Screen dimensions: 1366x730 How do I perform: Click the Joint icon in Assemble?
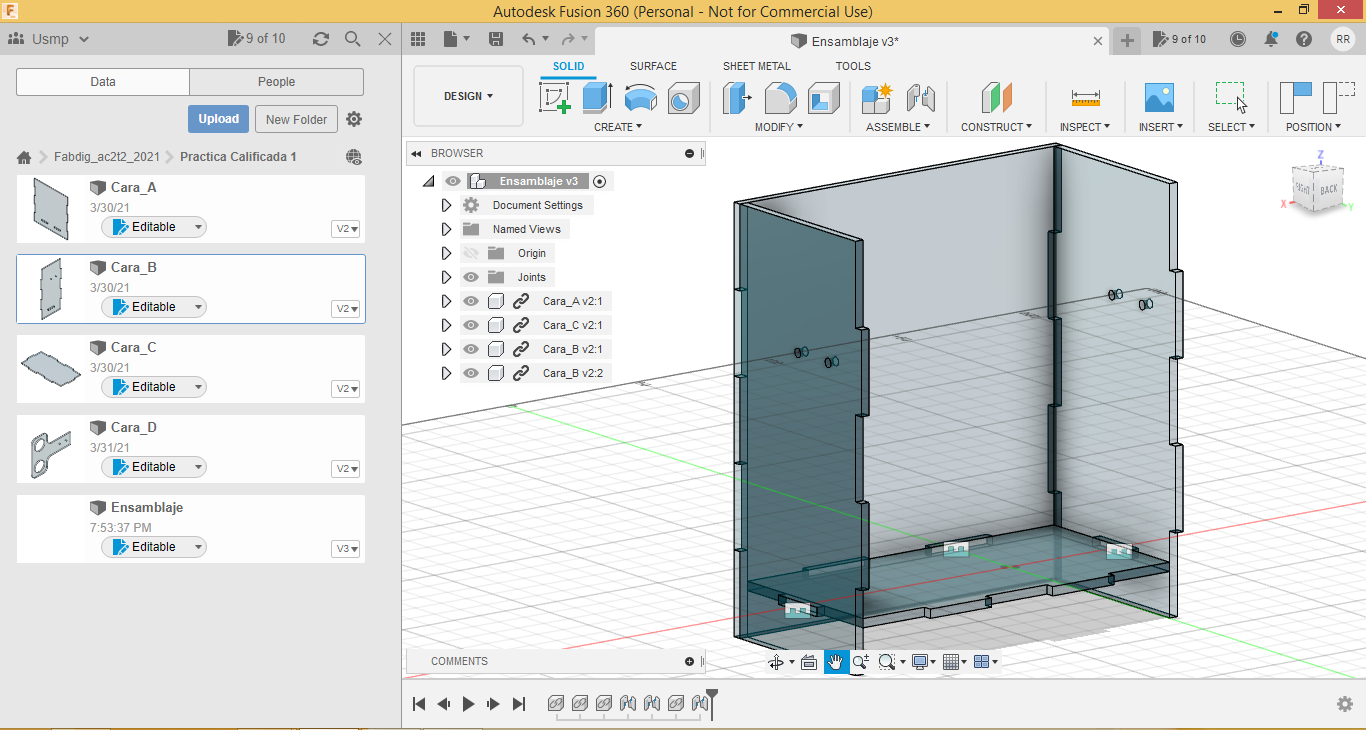[x=920, y=98]
